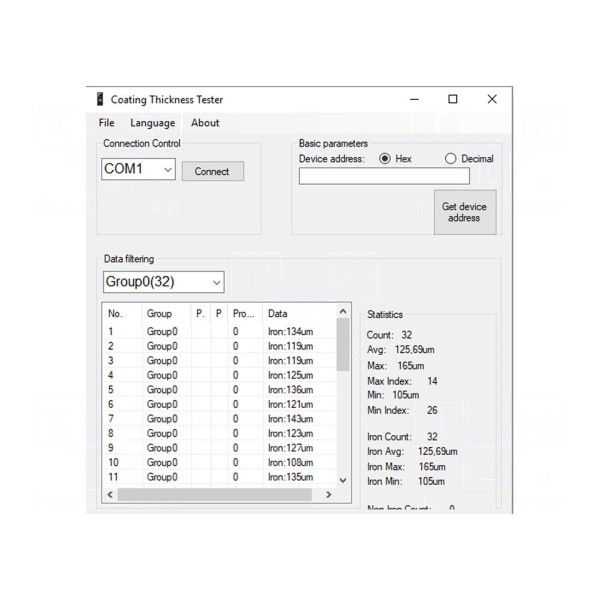Select the Hex radio button
This screenshot has width=600, height=600.
385,159
